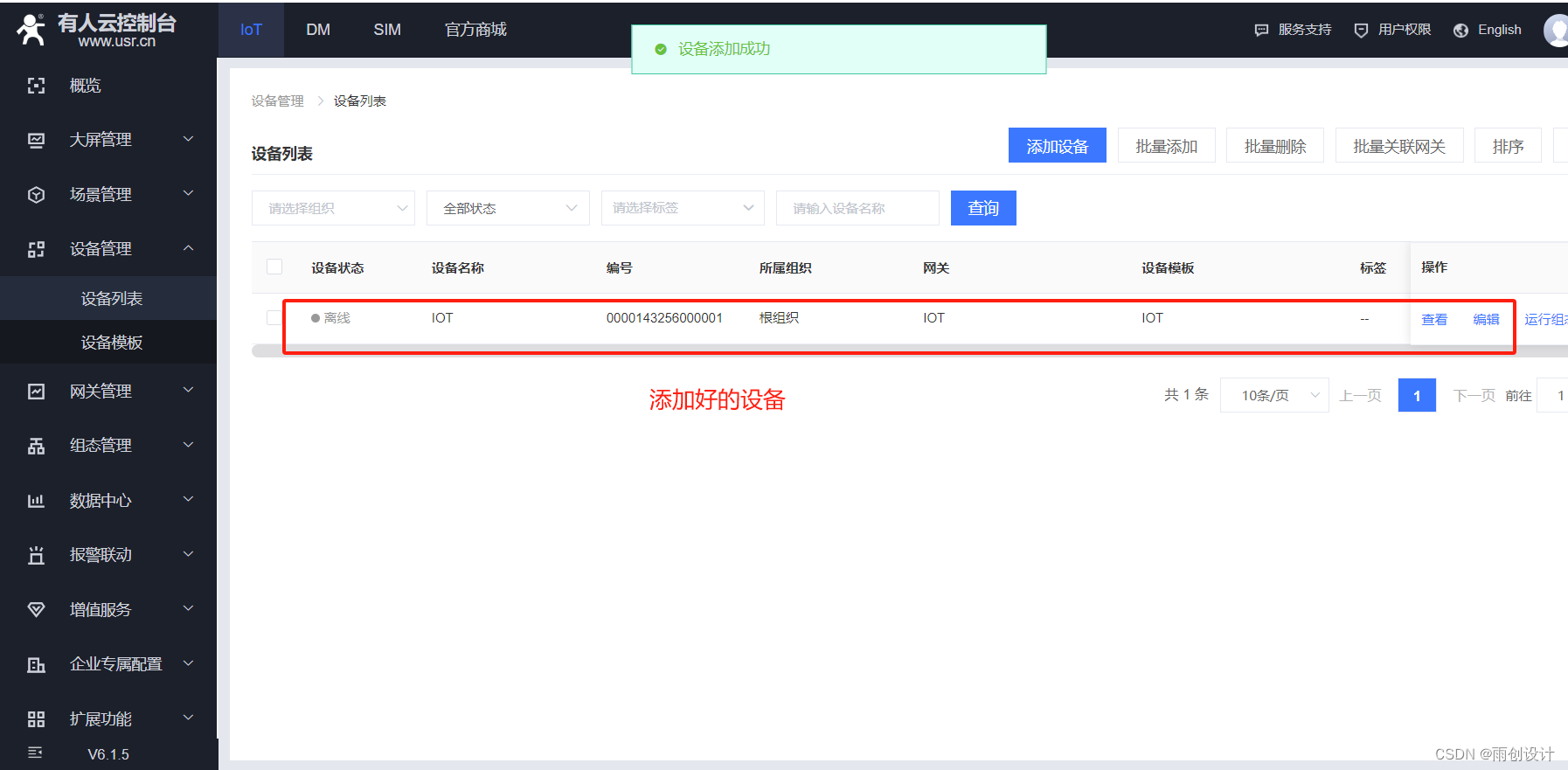This screenshot has width=1568, height=770.
Task: Click the 场景管理 cube icon
Action: coord(36,195)
